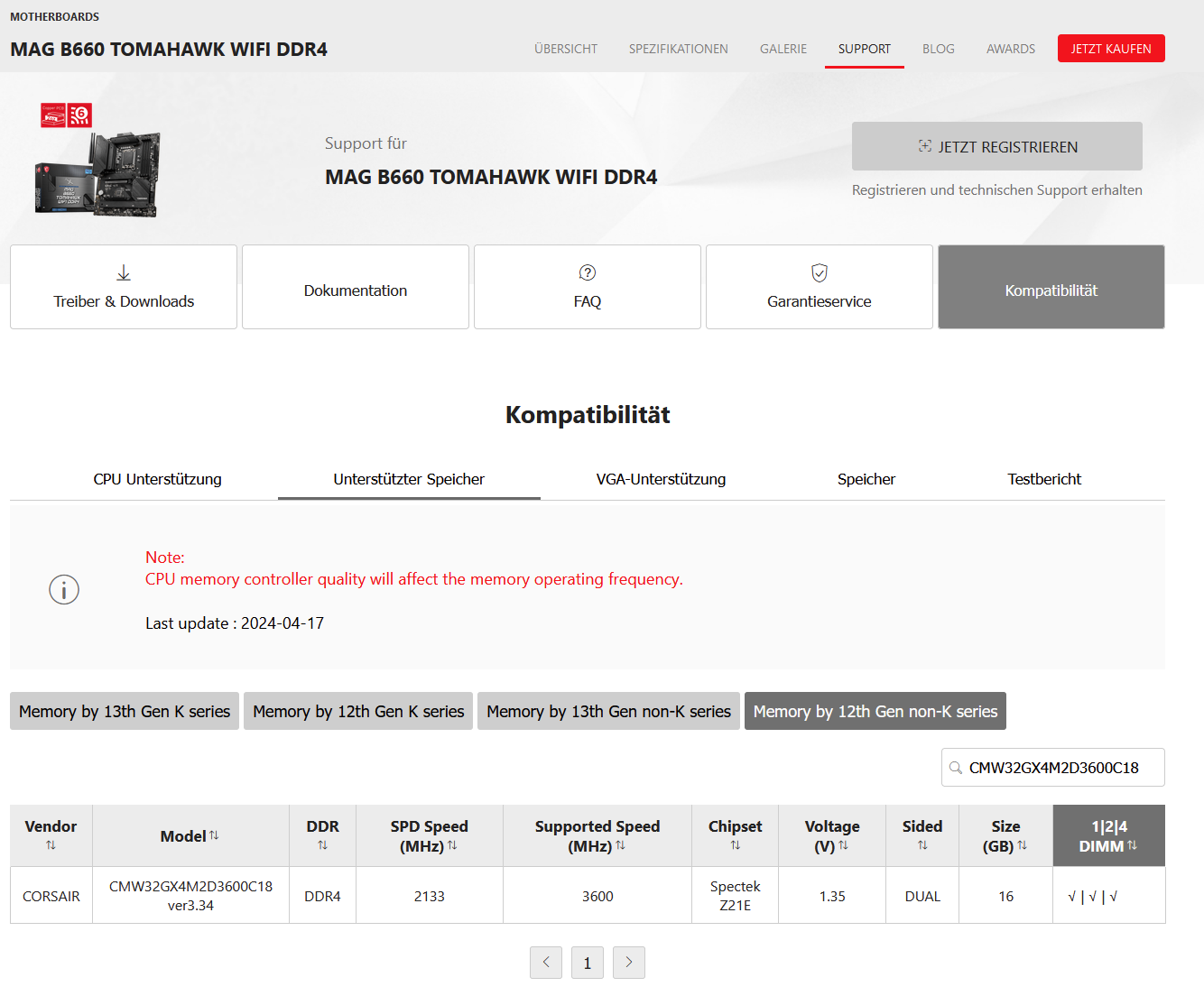Open the BLOG tab
The image size is (1204, 1005).
click(x=939, y=49)
